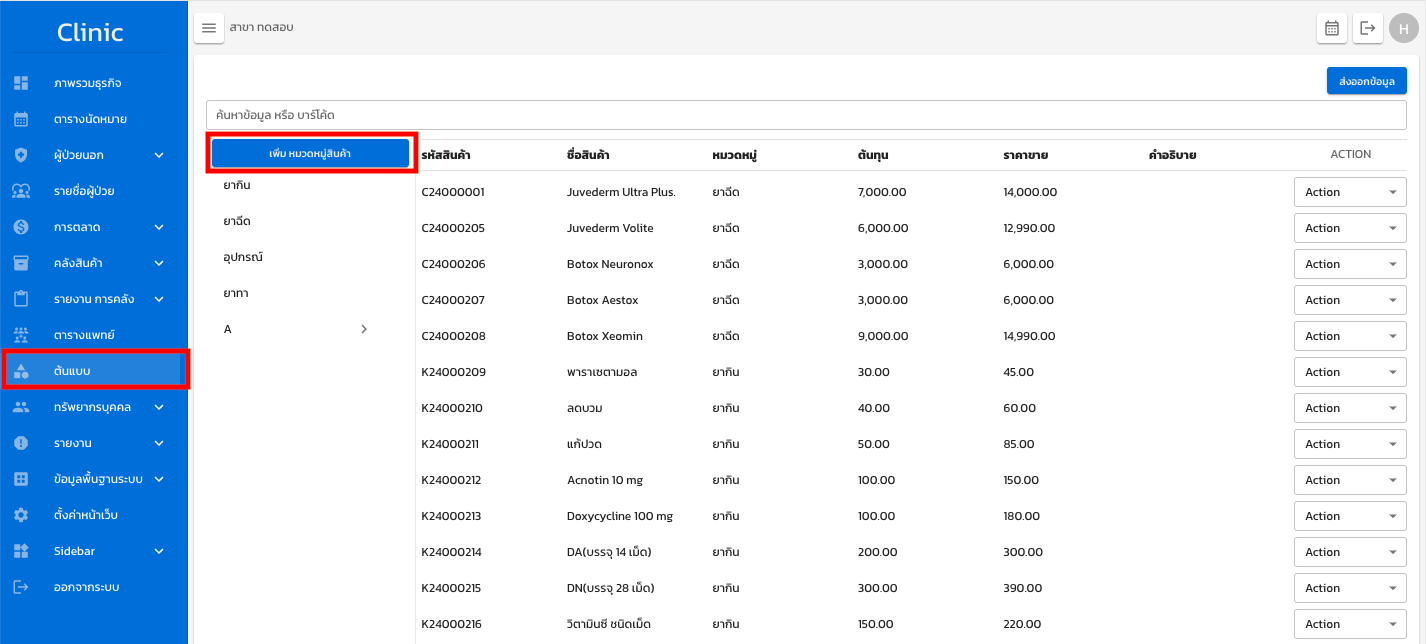The width and height of the screenshot is (1426, 644).
Task: Open Action dropdown for Botox Neuronox
Action: coord(1350,264)
